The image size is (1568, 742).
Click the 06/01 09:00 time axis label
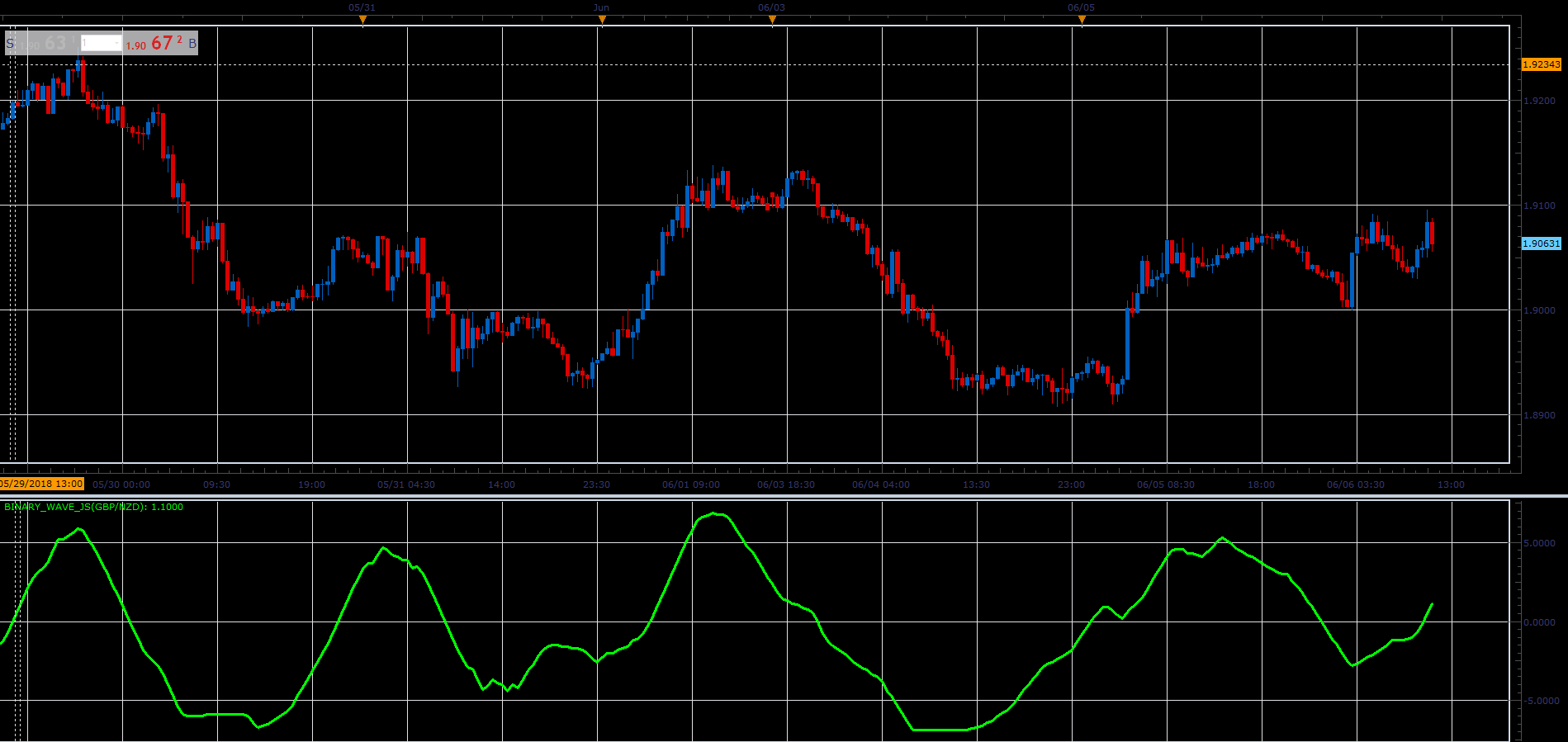click(x=691, y=484)
